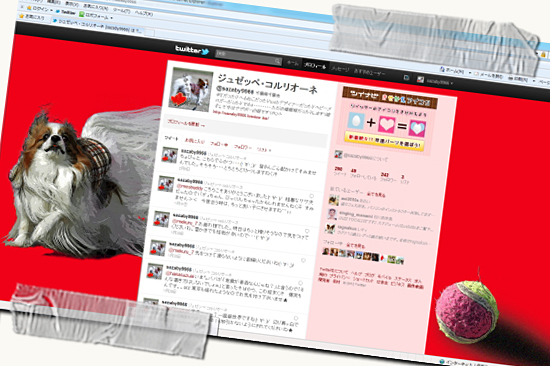Select the フォロワー tab
The width and height of the screenshot is (550, 366).
pos(242,147)
